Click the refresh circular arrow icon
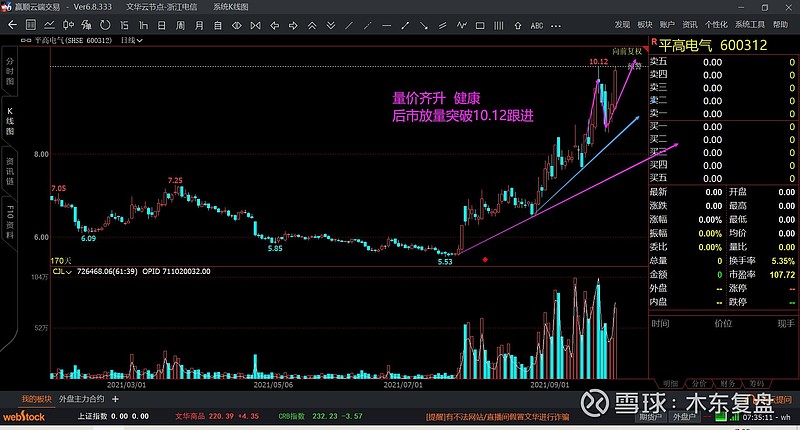Viewport: 800px width, 430px height. pos(105,25)
